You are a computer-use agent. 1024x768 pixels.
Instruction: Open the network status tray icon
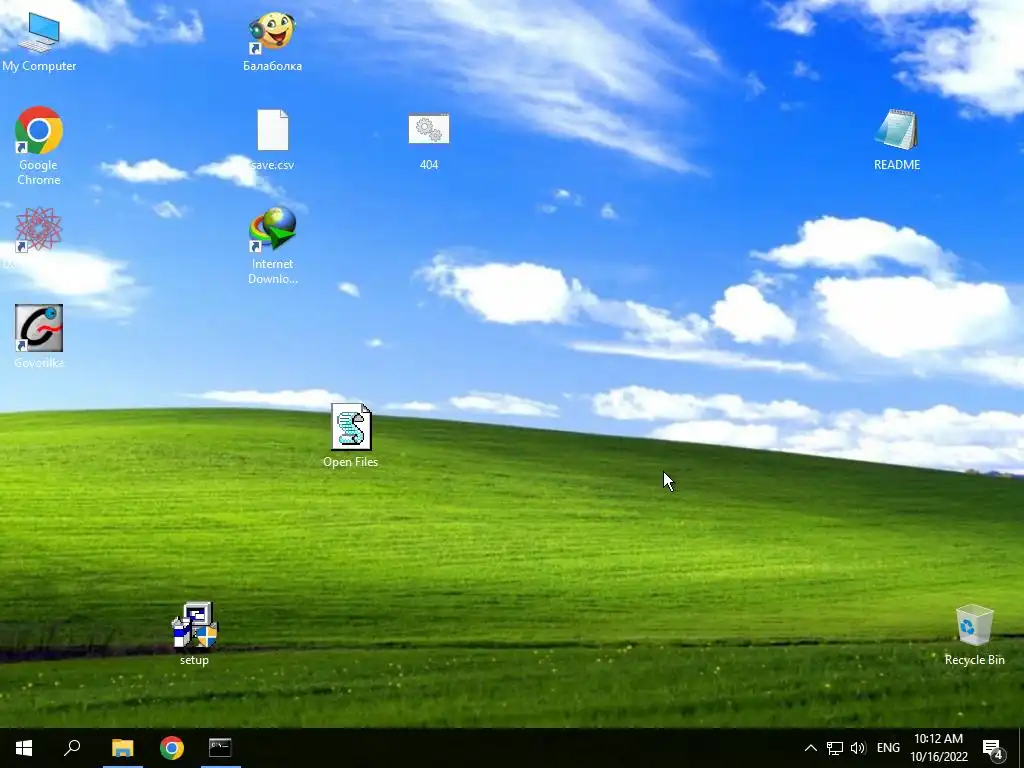835,748
